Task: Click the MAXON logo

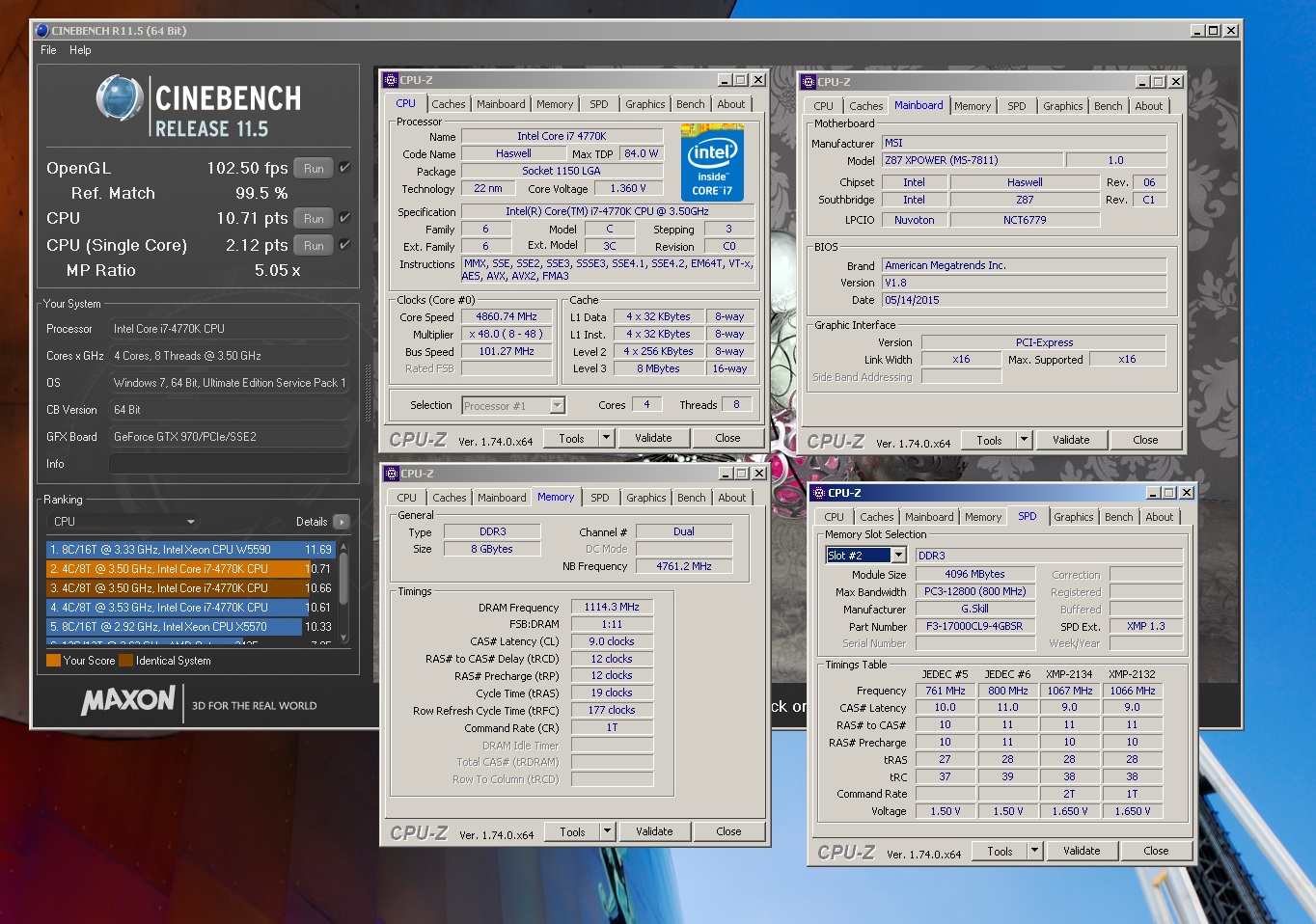Action: (129, 701)
